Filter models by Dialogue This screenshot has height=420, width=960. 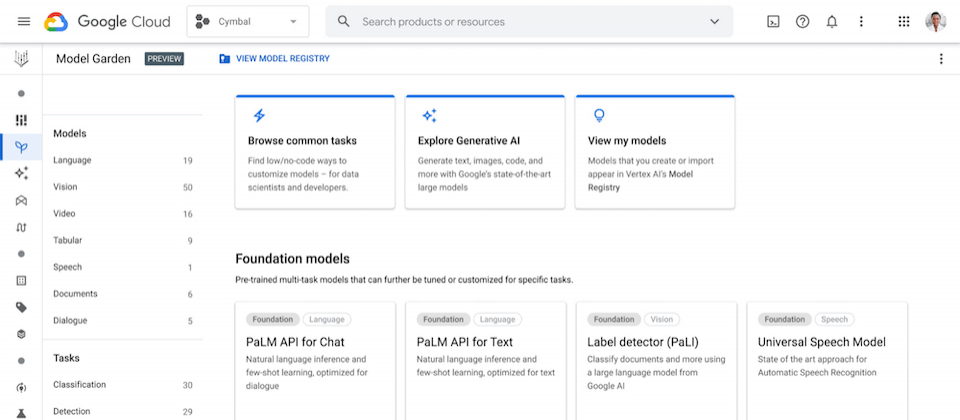(x=122, y=321)
